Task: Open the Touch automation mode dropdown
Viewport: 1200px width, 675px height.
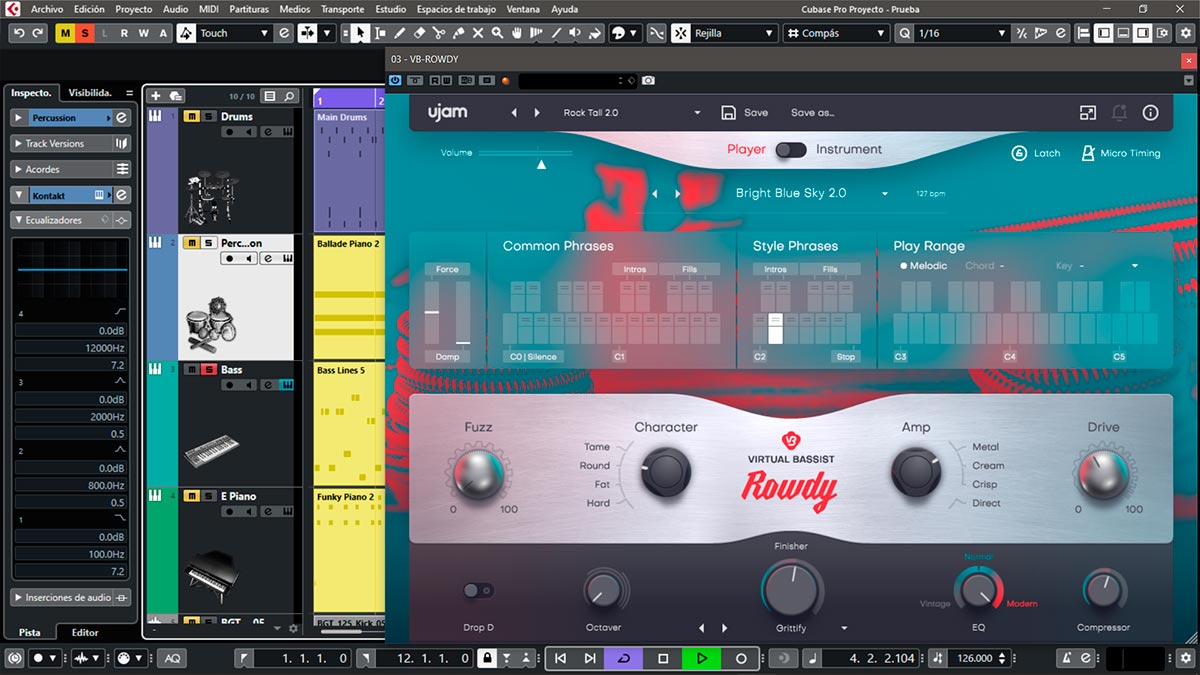Action: (x=235, y=33)
